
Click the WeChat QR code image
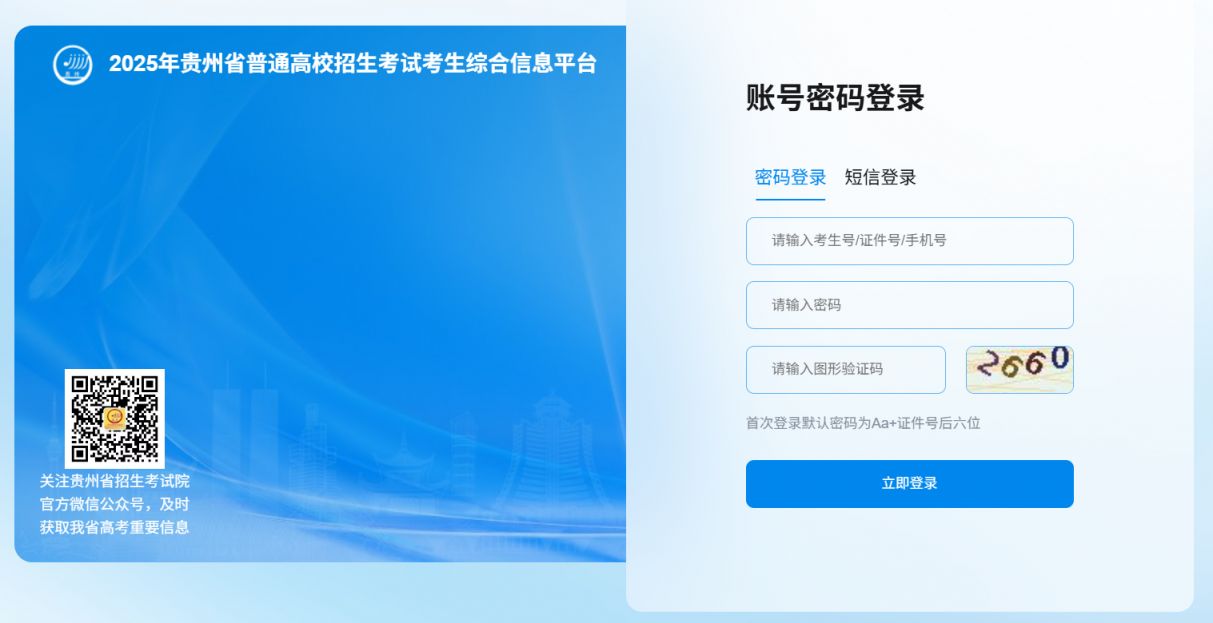tap(115, 419)
